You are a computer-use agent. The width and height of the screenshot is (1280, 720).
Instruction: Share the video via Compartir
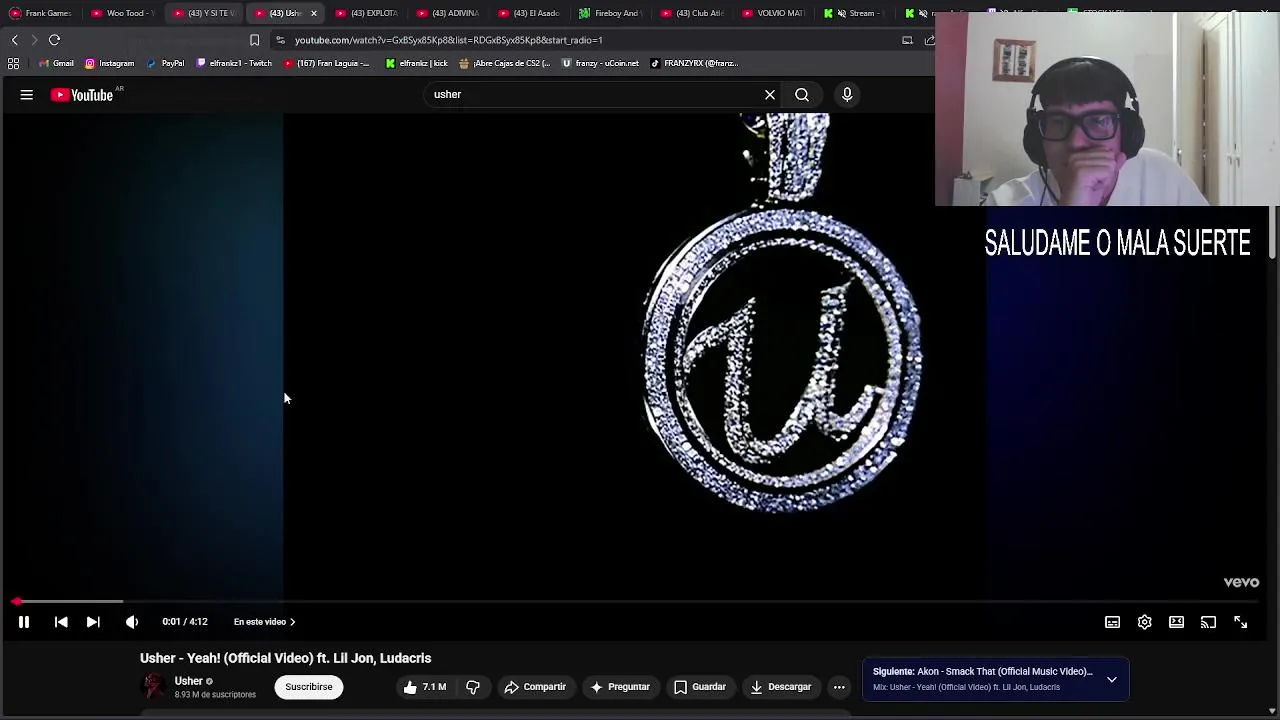point(535,687)
